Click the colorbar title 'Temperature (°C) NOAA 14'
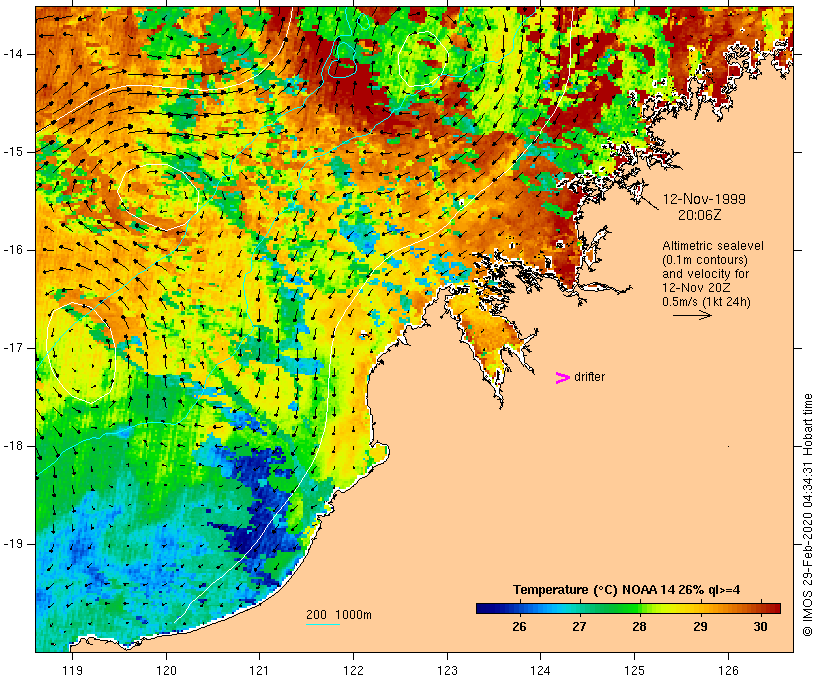 tap(594, 590)
